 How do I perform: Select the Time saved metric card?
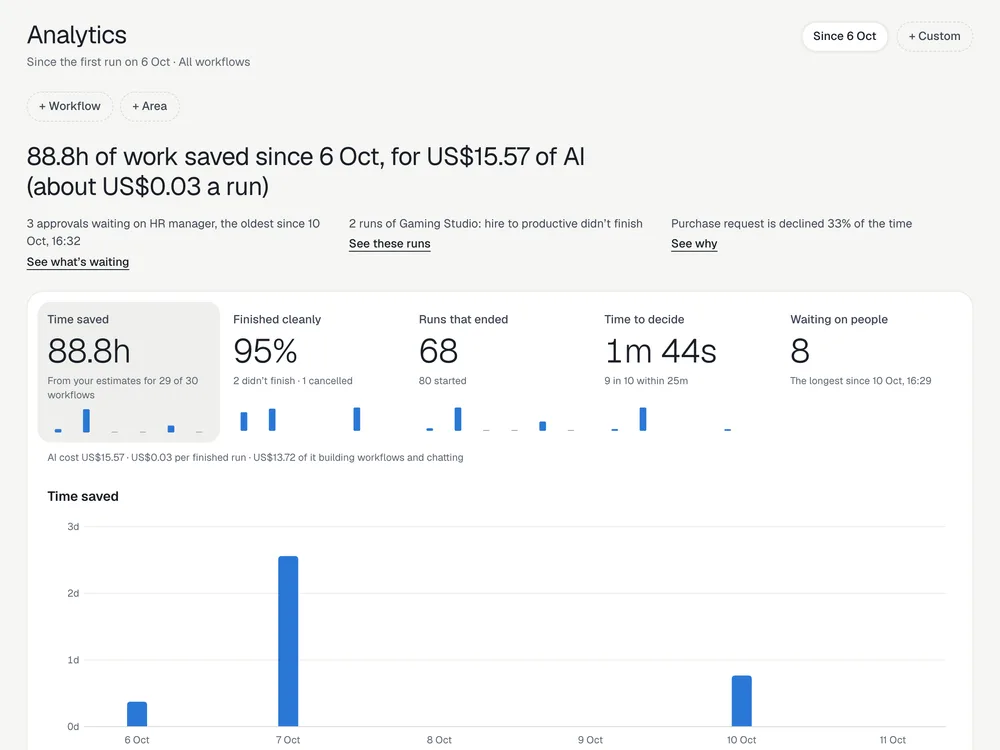(129, 372)
